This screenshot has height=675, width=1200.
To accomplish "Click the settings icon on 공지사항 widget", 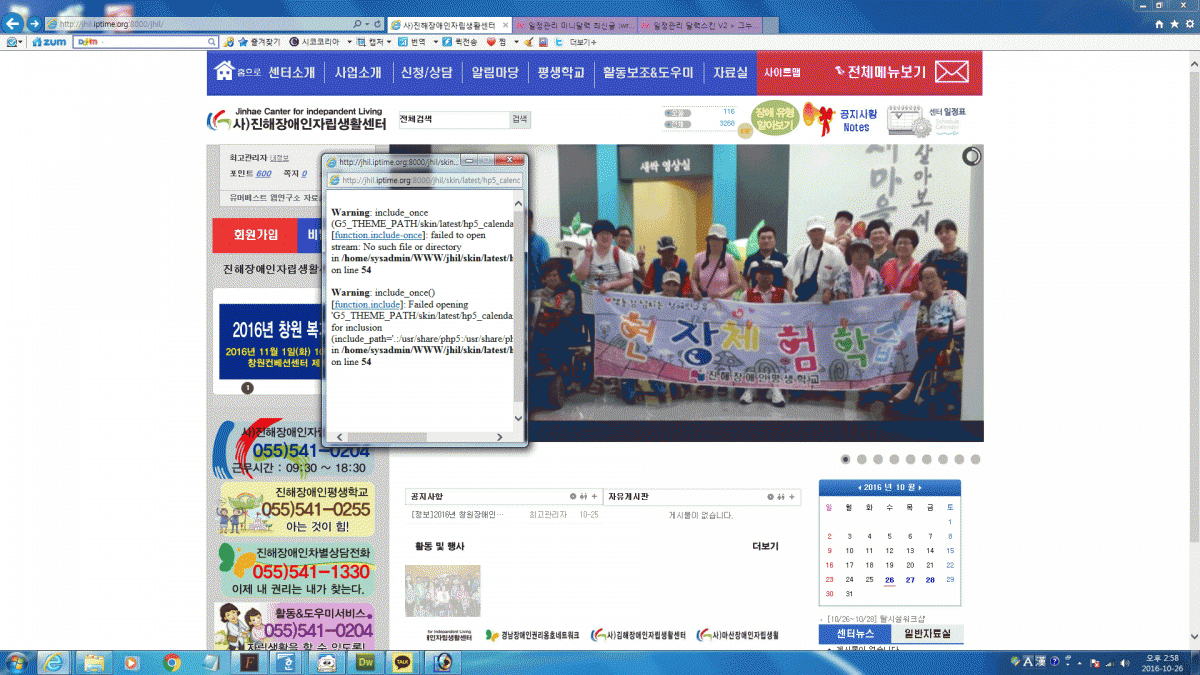I will click(573, 496).
